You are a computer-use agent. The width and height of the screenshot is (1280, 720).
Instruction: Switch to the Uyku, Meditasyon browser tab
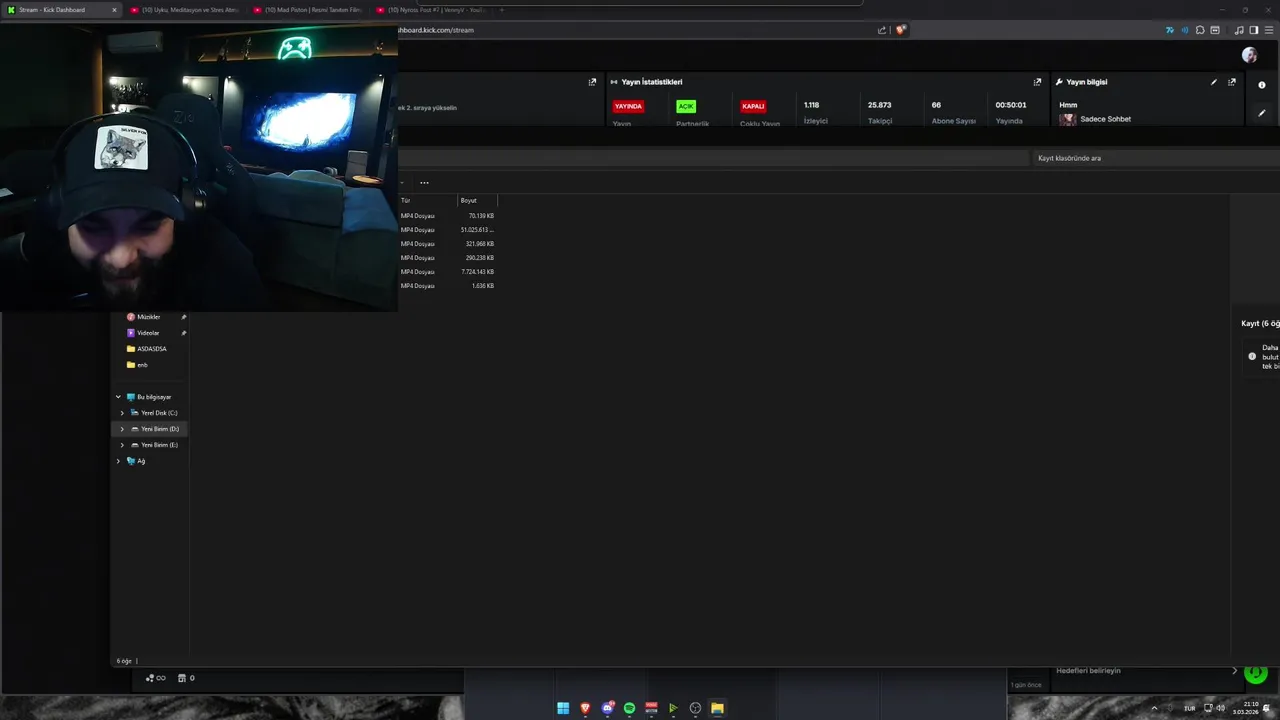pos(185,10)
